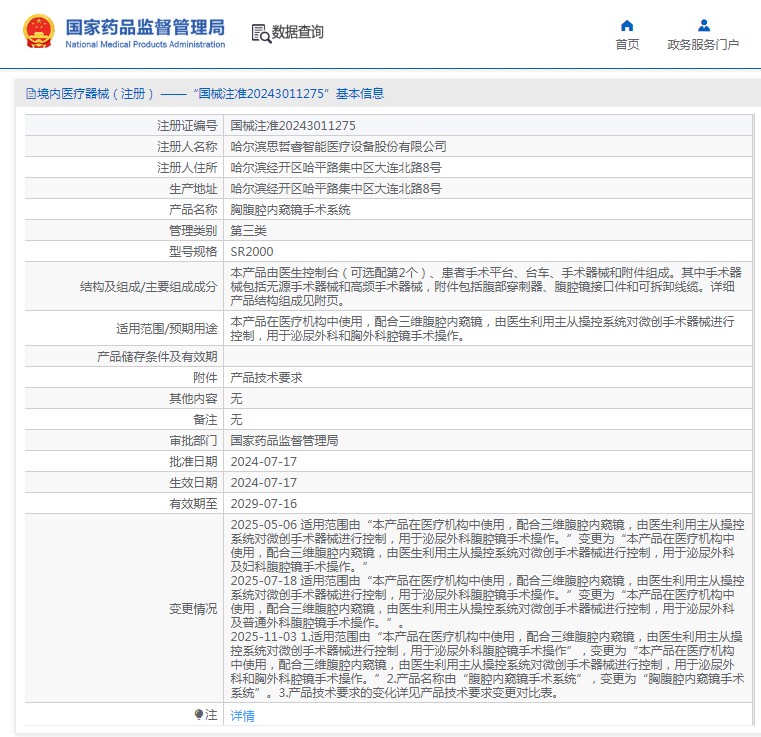Click the 备注 label
The image size is (761, 737).
click(x=205, y=419)
